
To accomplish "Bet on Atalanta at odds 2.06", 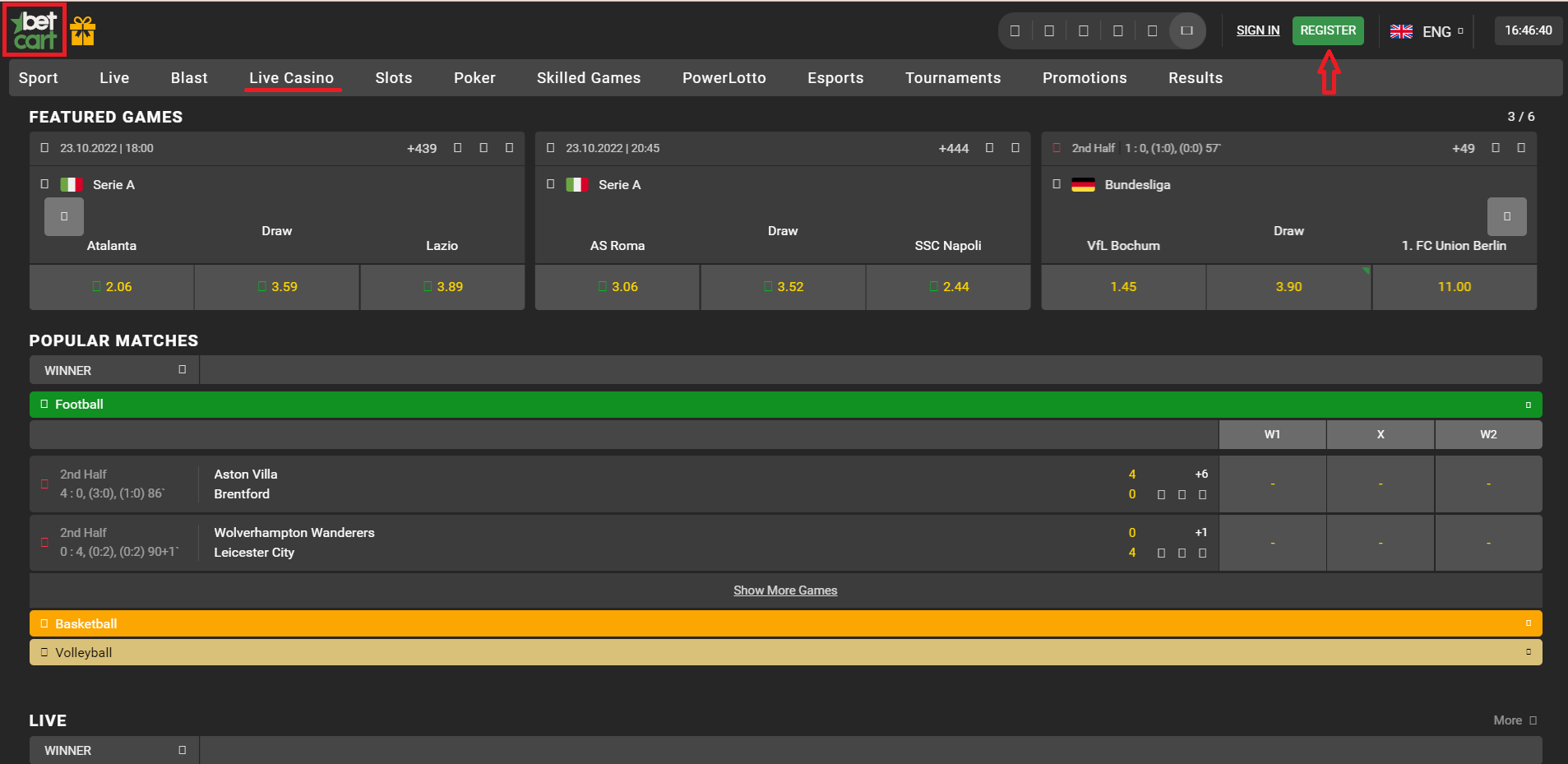I will point(112,287).
